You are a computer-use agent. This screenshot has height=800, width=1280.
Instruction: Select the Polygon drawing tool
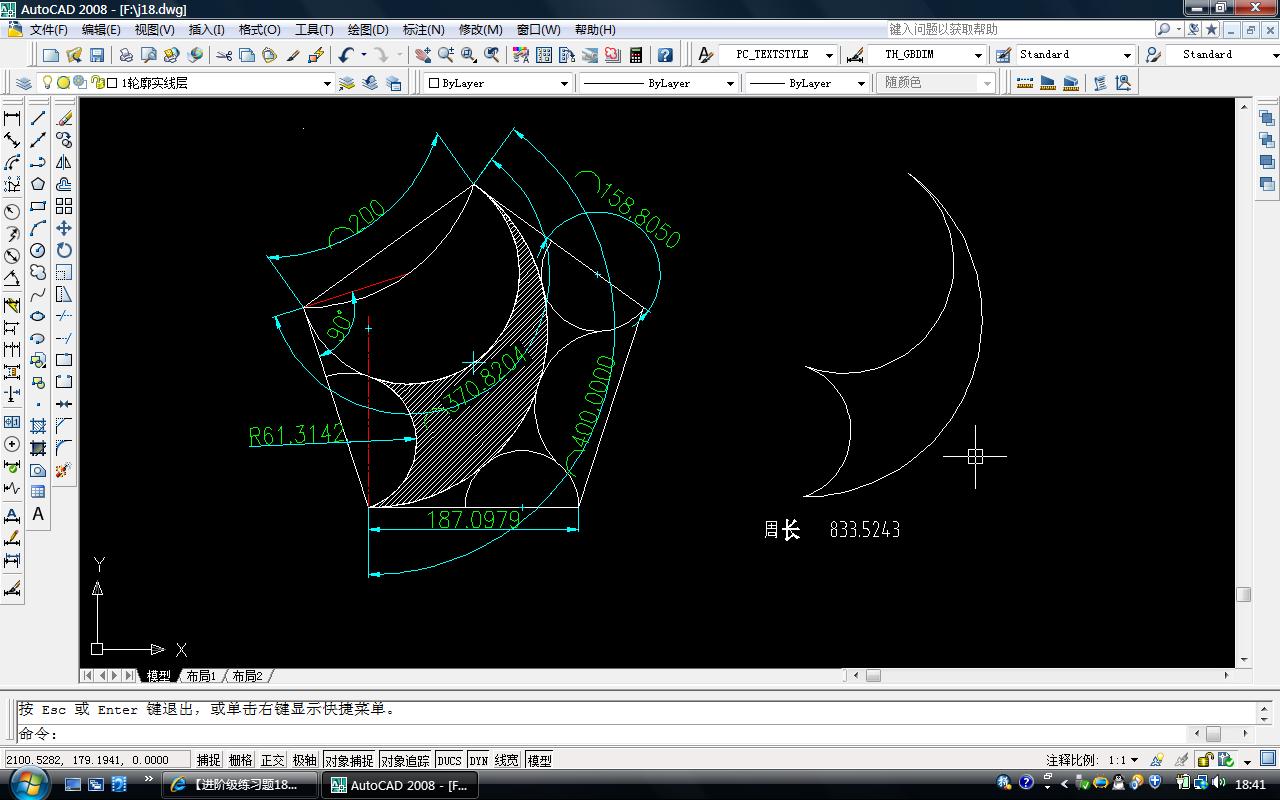click(38, 184)
